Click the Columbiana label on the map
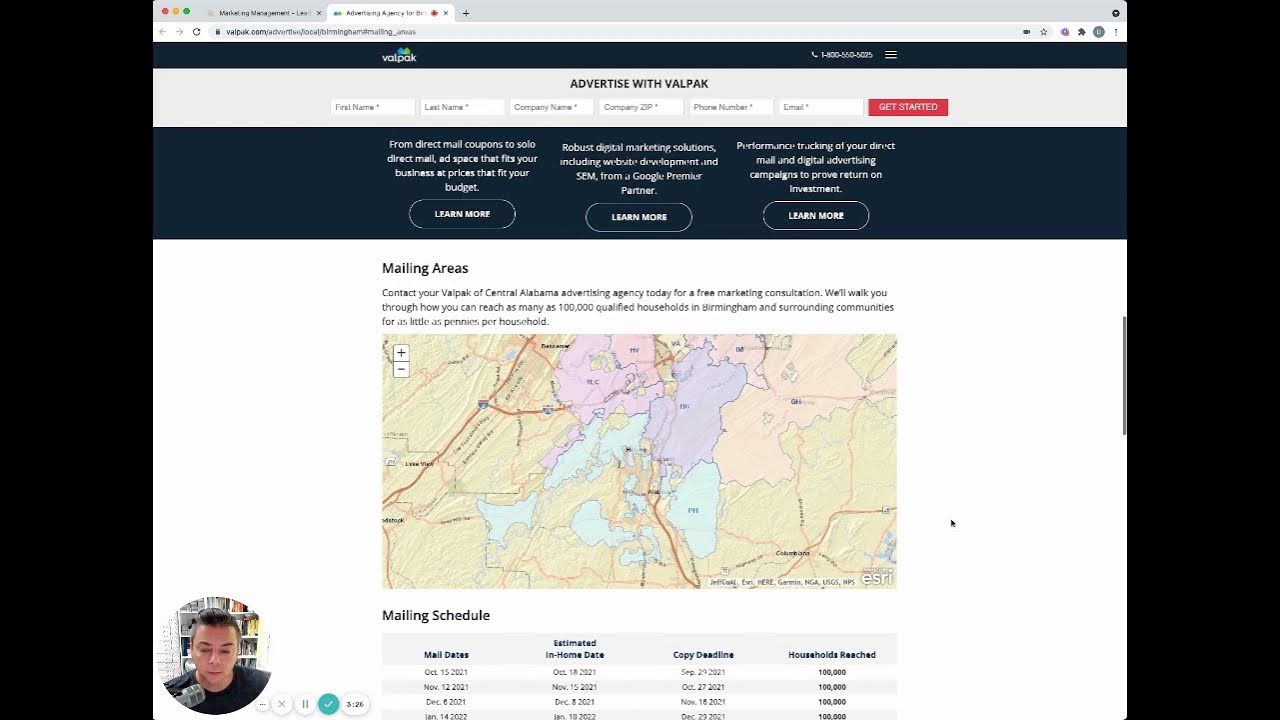Viewport: 1280px width, 720px height. [793, 553]
